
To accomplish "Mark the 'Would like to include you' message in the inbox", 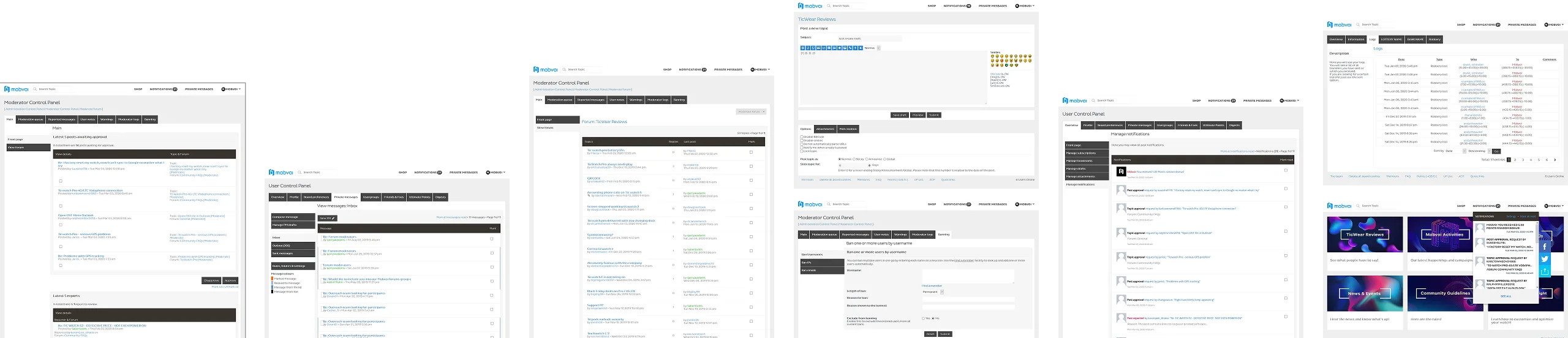I will click(x=492, y=280).
